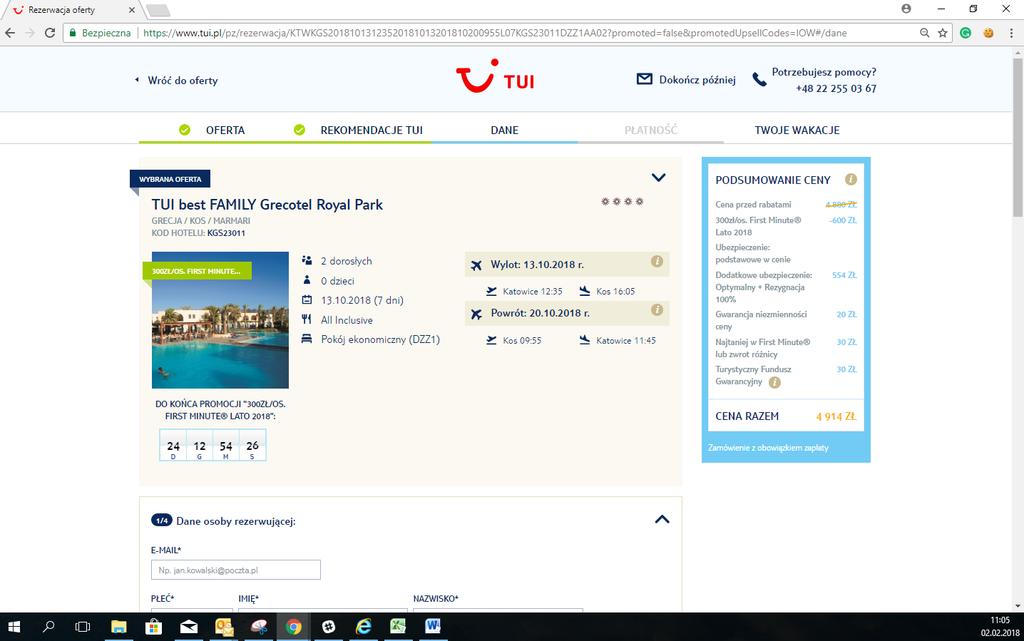Click the -600 ZŁ First Minute discount
This screenshot has width=1024, height=641.
(x=842, y=221)
